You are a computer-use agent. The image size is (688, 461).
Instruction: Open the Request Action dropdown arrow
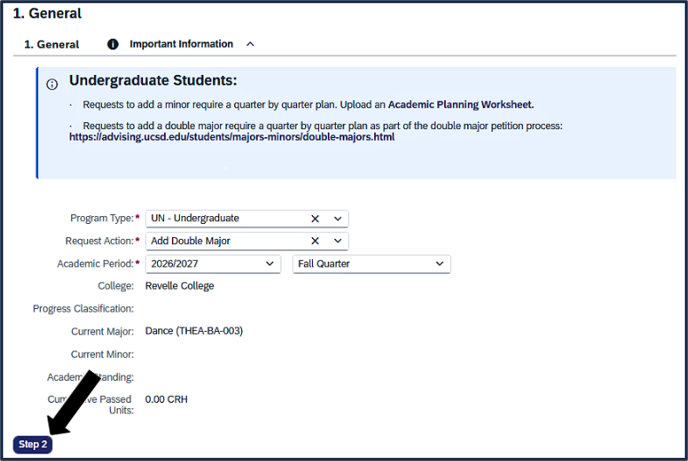[x=337, y=241]
